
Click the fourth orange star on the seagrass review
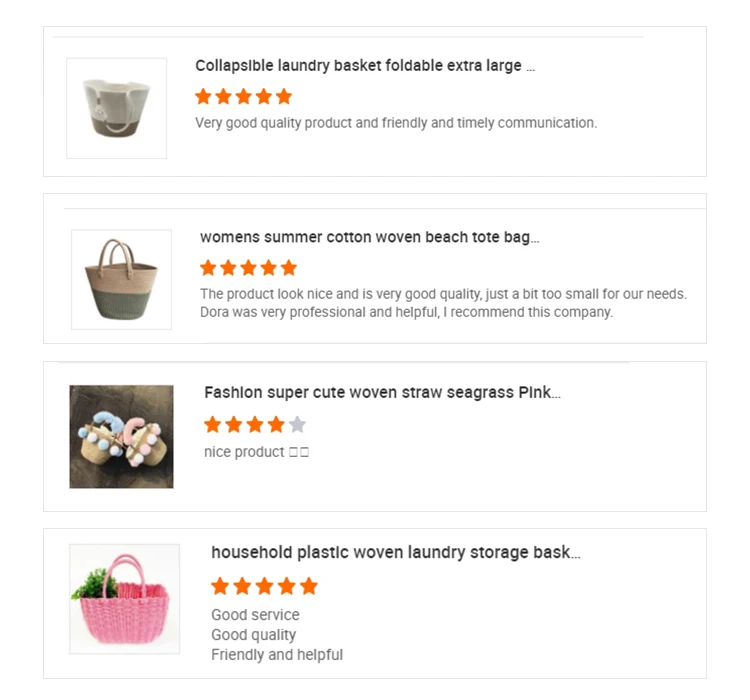tap(276, 425)
